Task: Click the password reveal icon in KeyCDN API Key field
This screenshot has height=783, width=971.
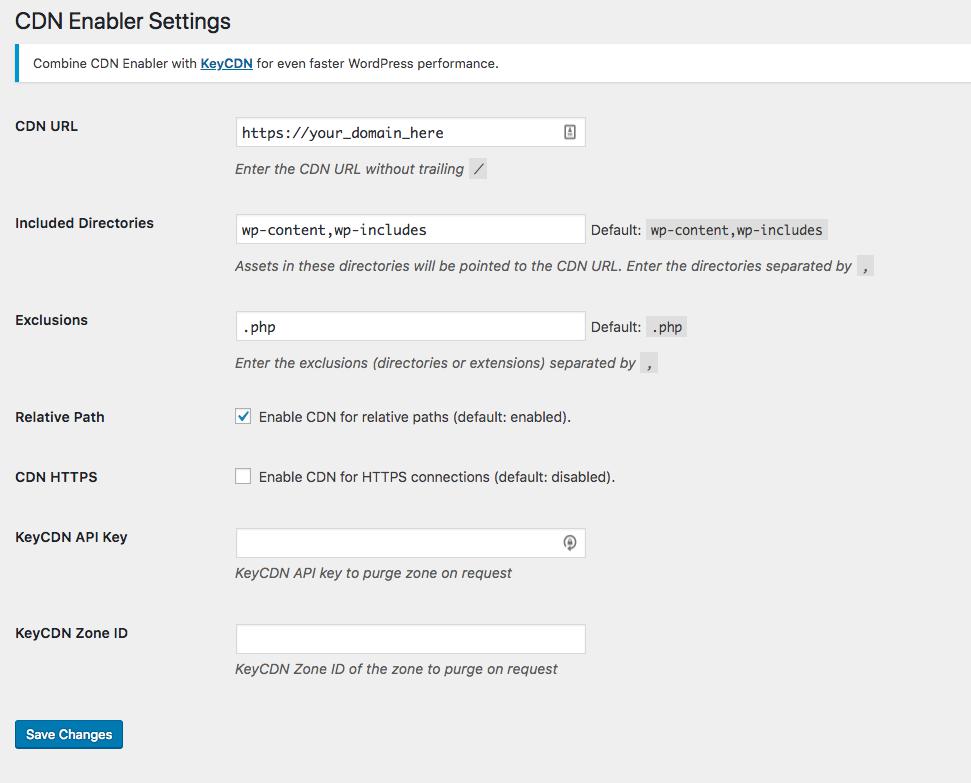Action: click(x=568, y=541)
